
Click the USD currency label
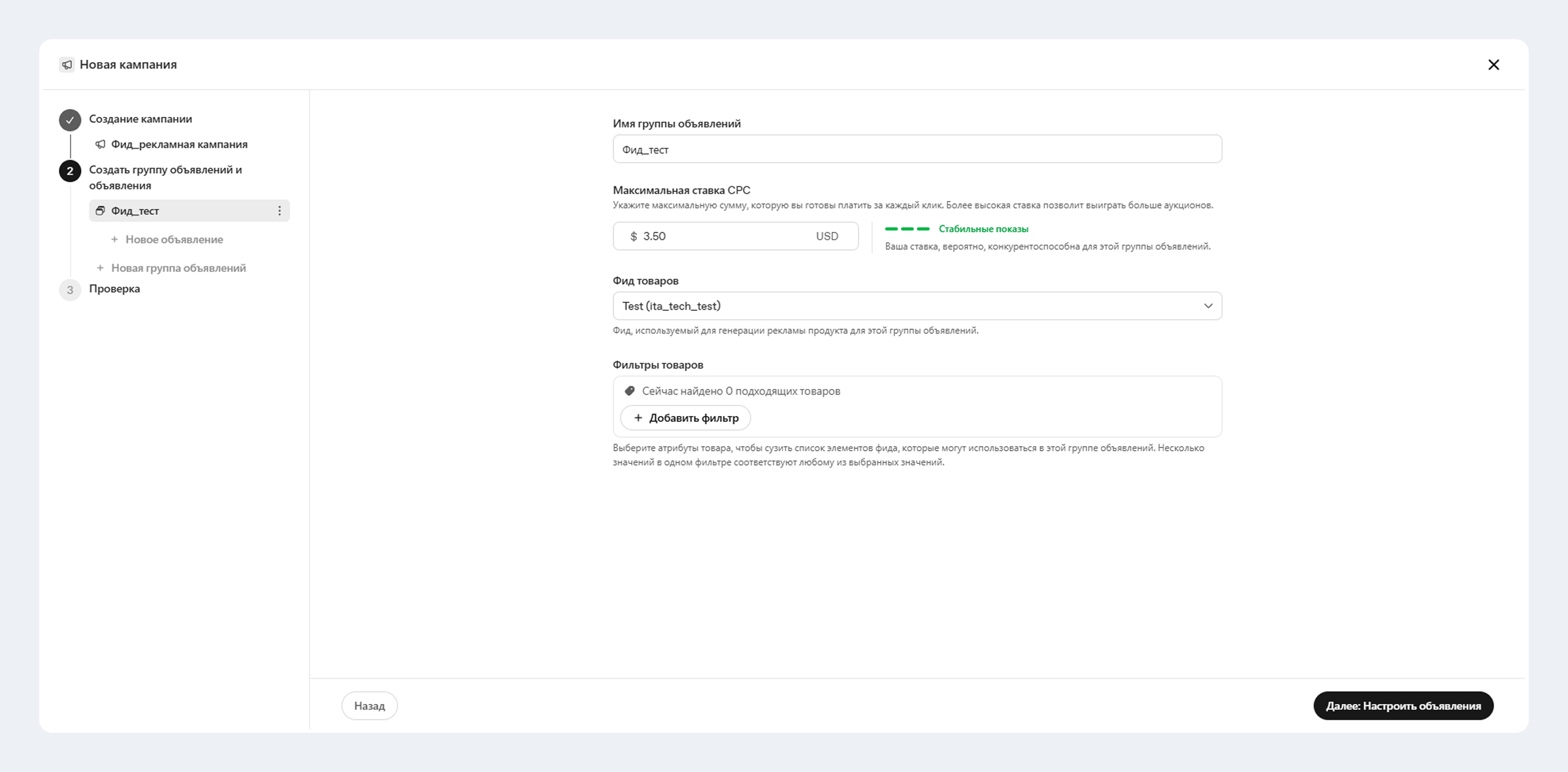(827, 236)
